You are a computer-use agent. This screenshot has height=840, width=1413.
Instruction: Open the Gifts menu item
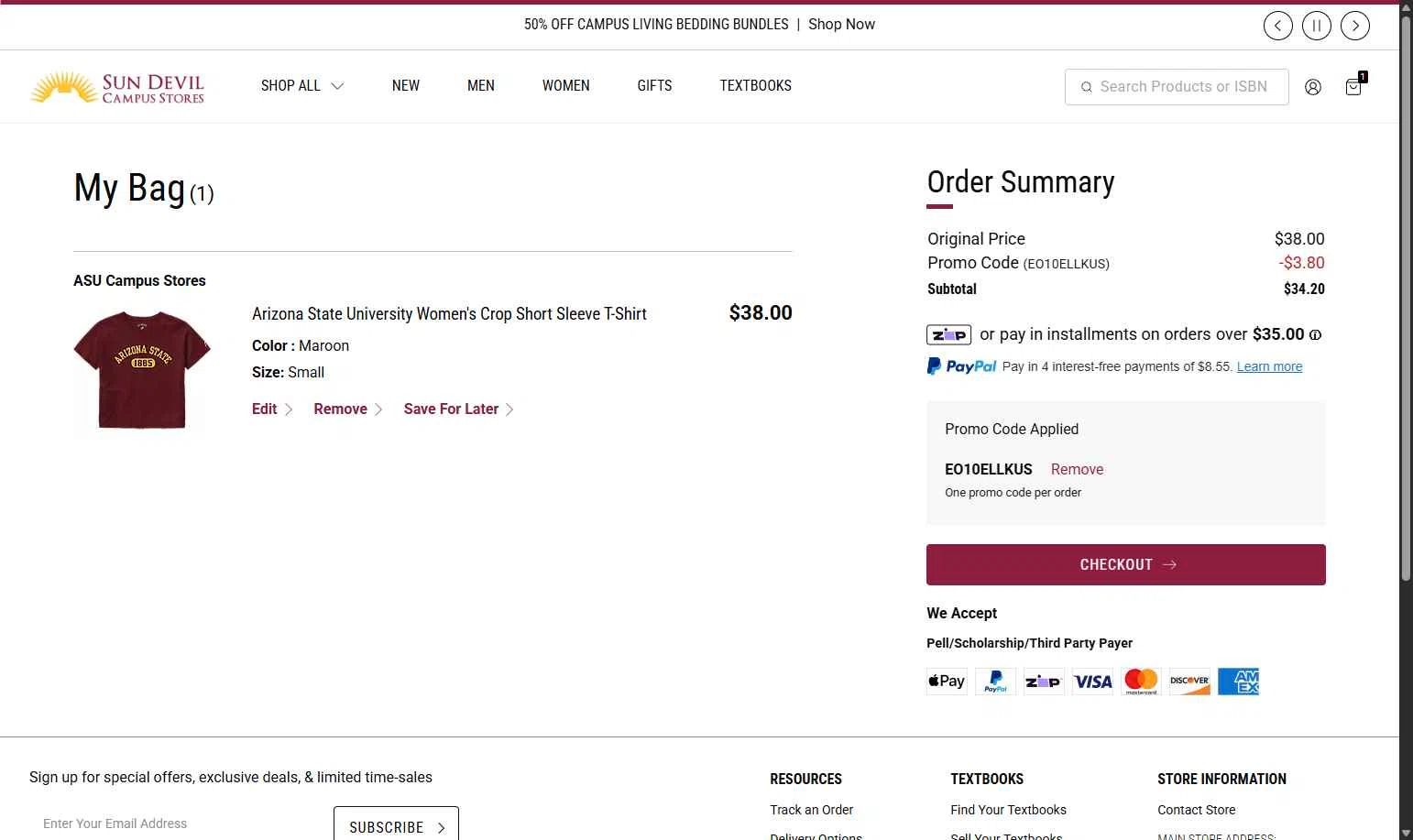click(654, 86)
